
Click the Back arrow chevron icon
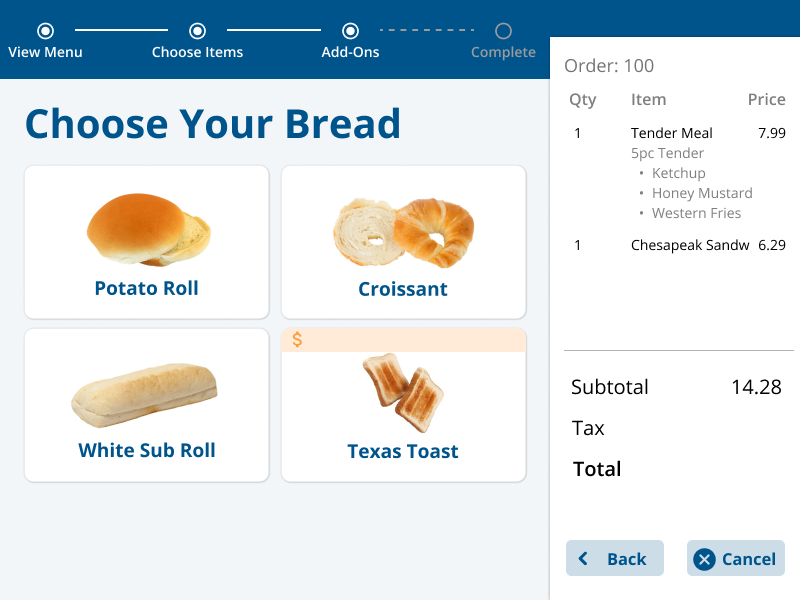coord(583,559)
